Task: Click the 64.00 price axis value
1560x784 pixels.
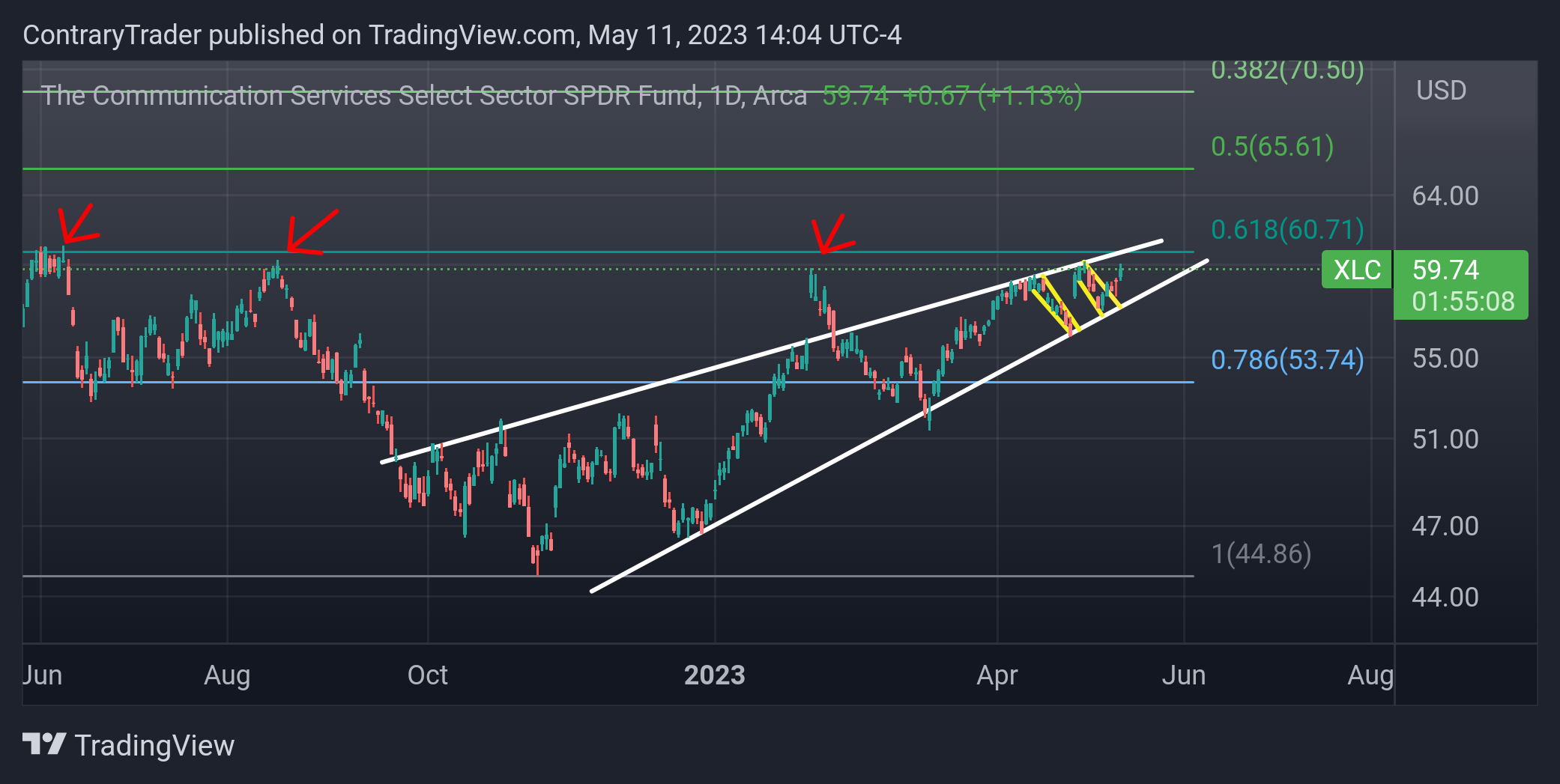Action: [1445, 196]
